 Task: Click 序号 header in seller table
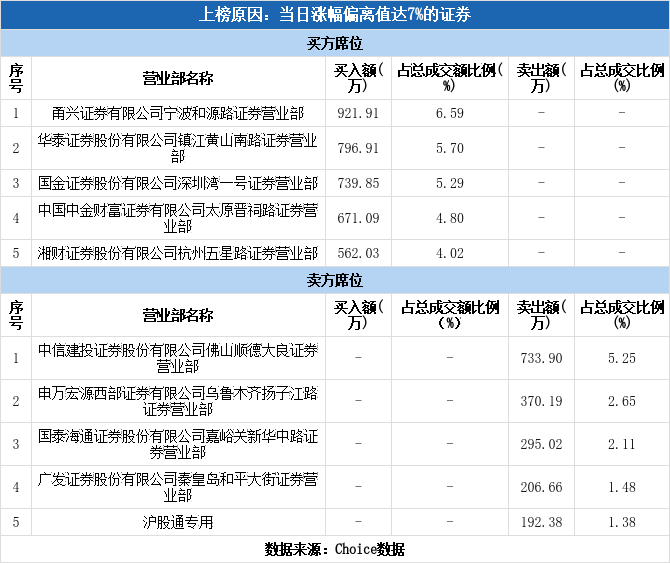point(16,315)
